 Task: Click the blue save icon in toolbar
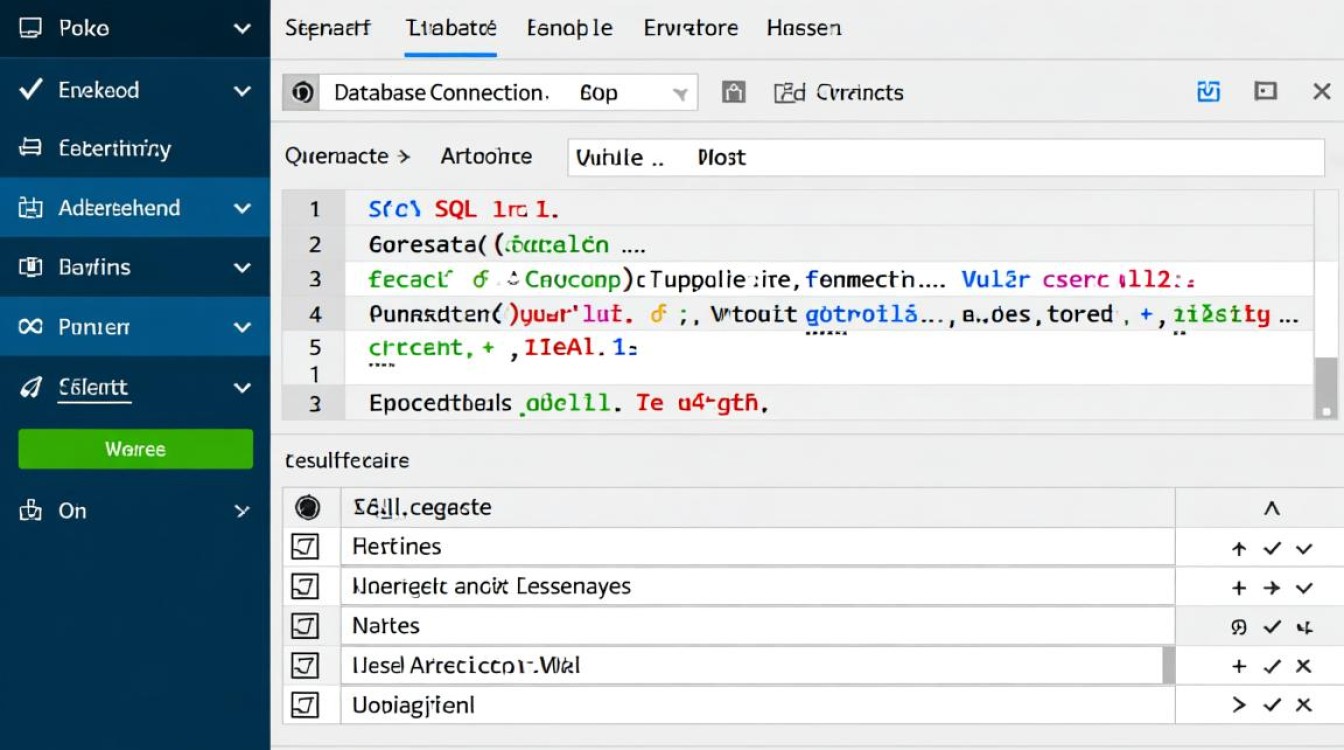coord(1209,92)
